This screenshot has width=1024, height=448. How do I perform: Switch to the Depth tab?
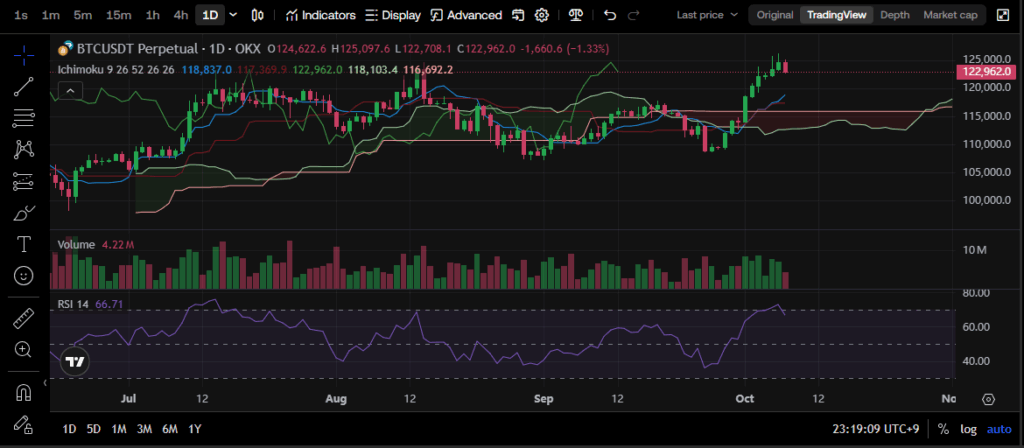[894, 15]
